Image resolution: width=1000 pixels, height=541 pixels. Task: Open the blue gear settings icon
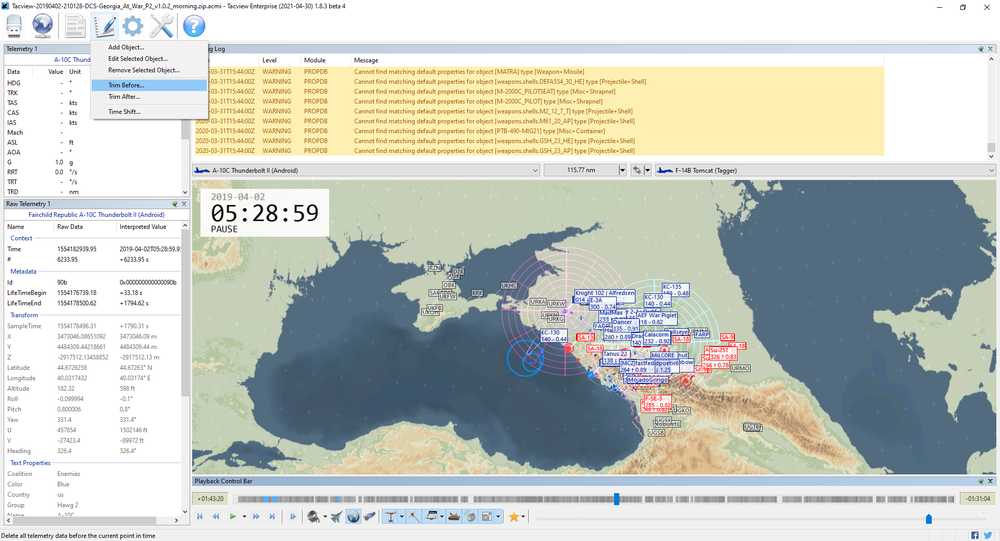(133, 27)
